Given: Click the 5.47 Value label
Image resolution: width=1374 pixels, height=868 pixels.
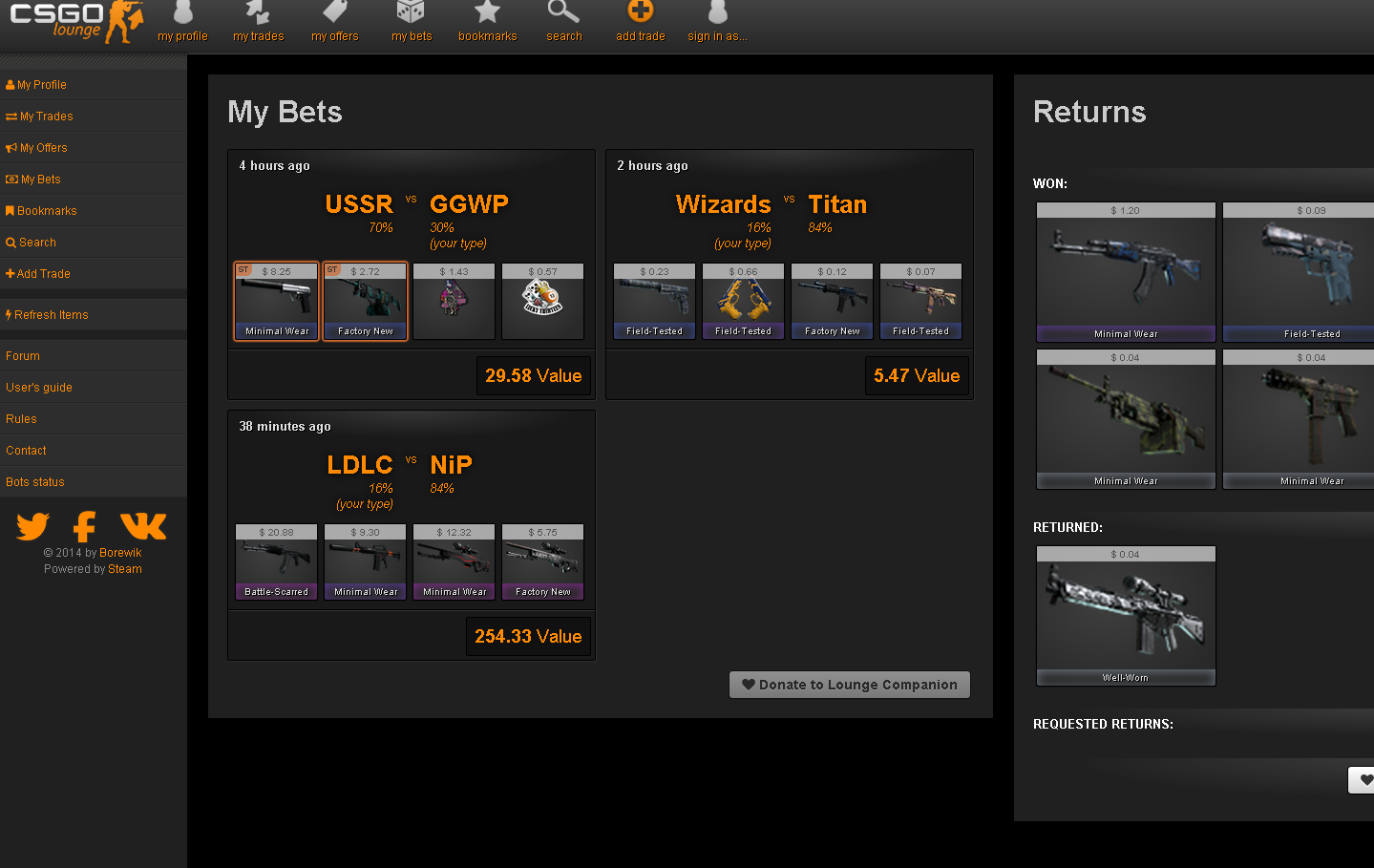Looking at the screenshot, I should 917,375.
